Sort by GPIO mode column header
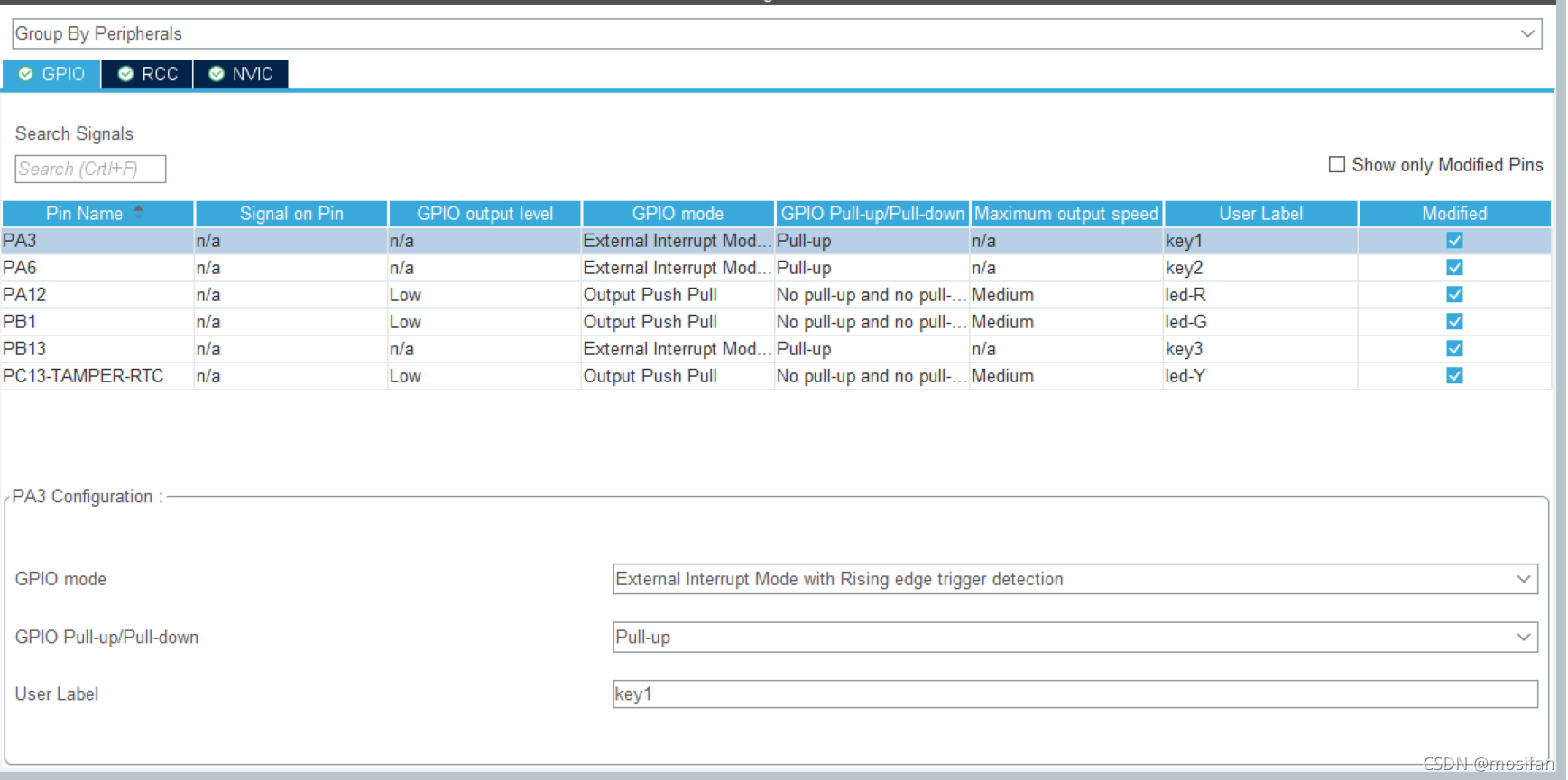1568x780 pixels. (x=678, y=214)
